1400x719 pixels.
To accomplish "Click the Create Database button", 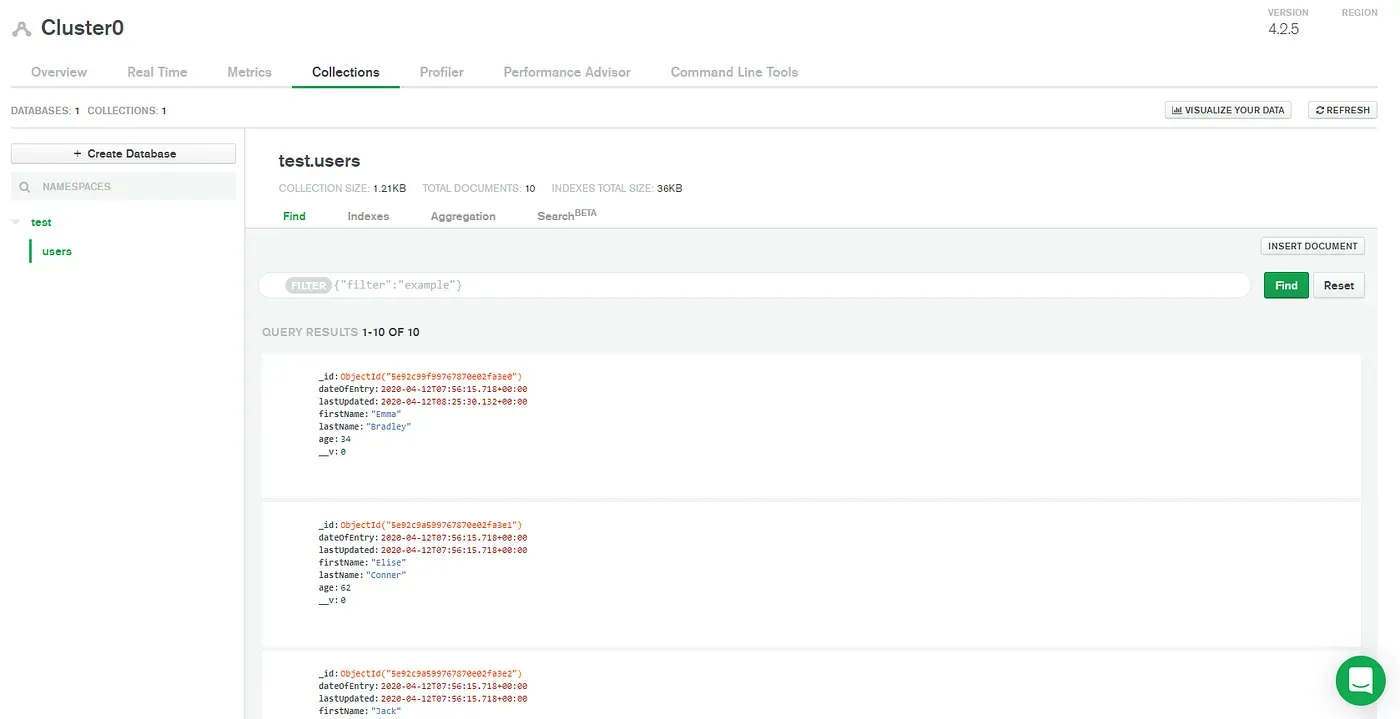I will point(123,154).
